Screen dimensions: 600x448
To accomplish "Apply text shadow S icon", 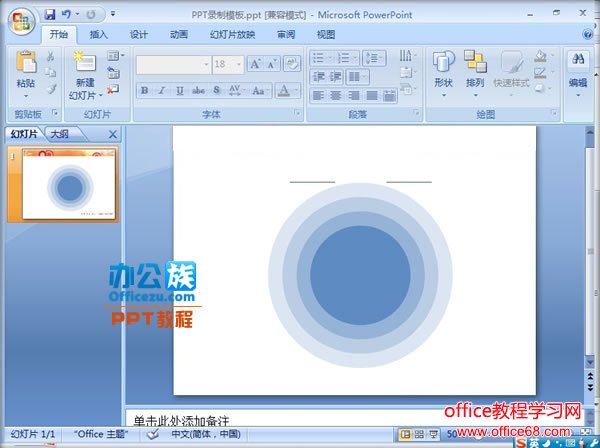I will 216,91.
